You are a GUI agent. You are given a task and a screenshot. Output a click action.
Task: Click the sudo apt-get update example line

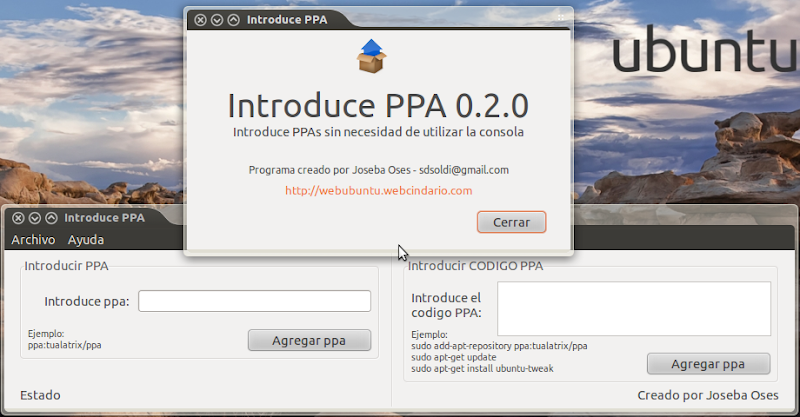pos(454,357)
